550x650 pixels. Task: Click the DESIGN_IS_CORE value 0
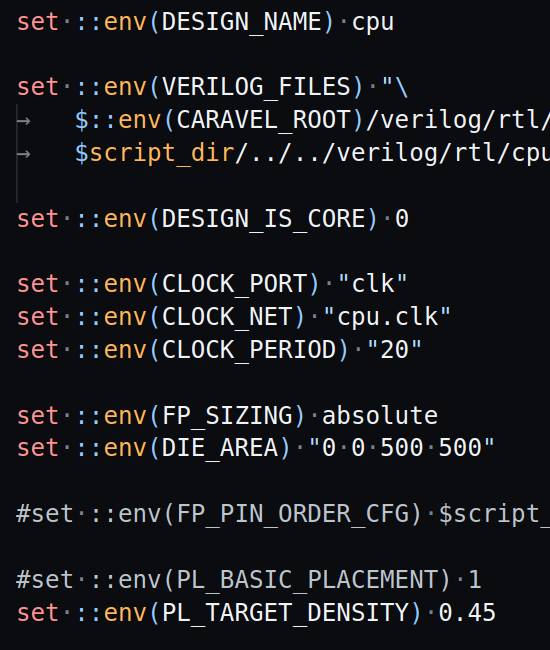coord(402,218)
